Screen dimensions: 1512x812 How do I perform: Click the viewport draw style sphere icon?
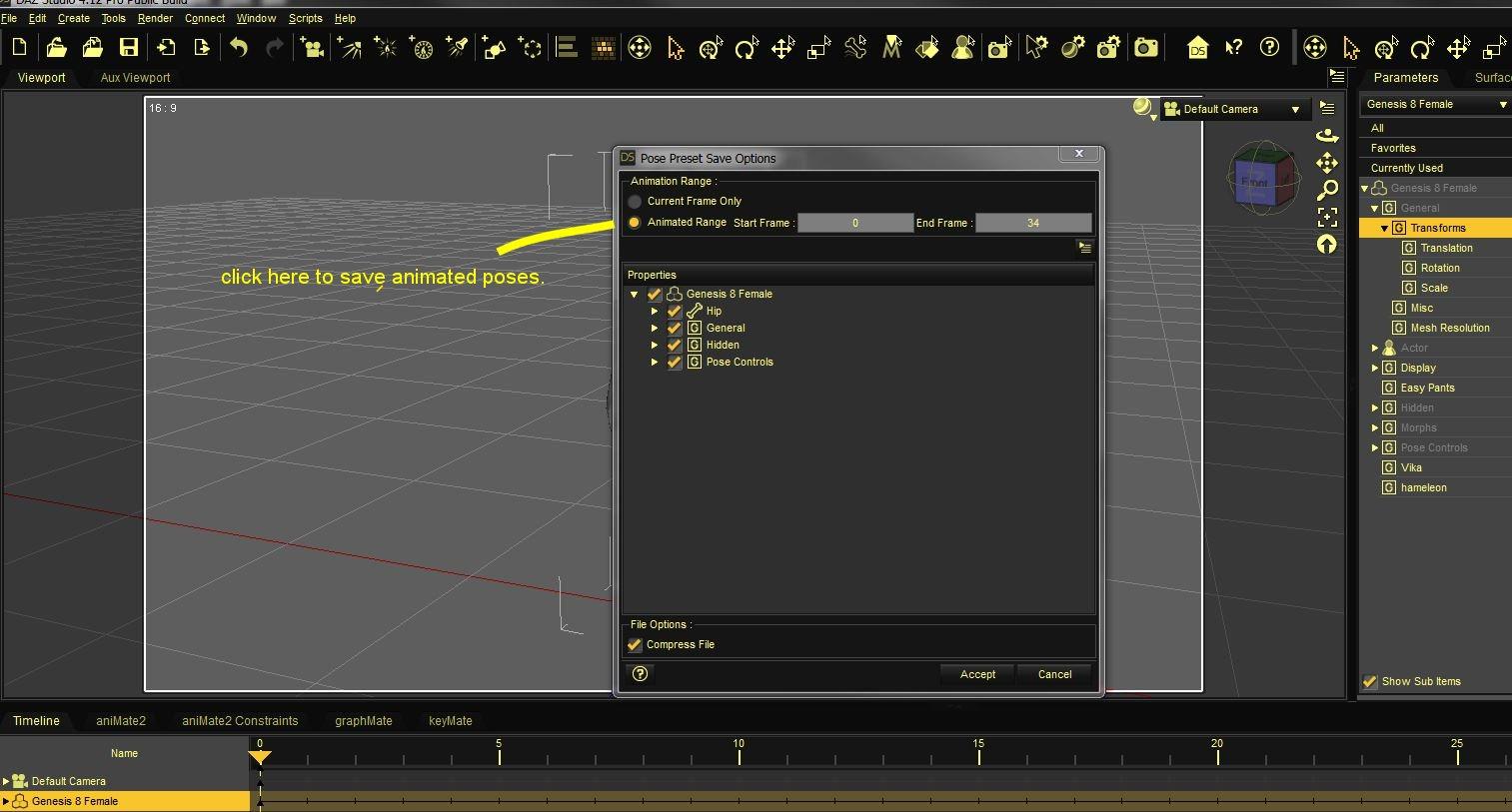(1142, 107)
